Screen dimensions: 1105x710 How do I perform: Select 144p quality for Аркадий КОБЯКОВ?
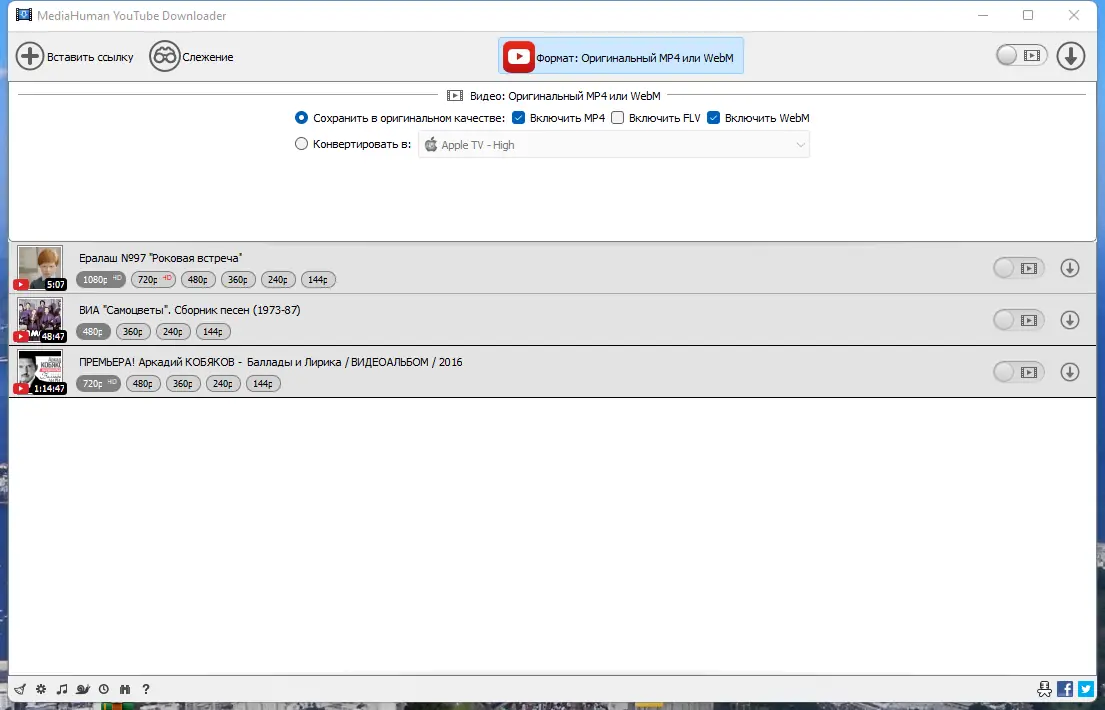click(264, 384)
